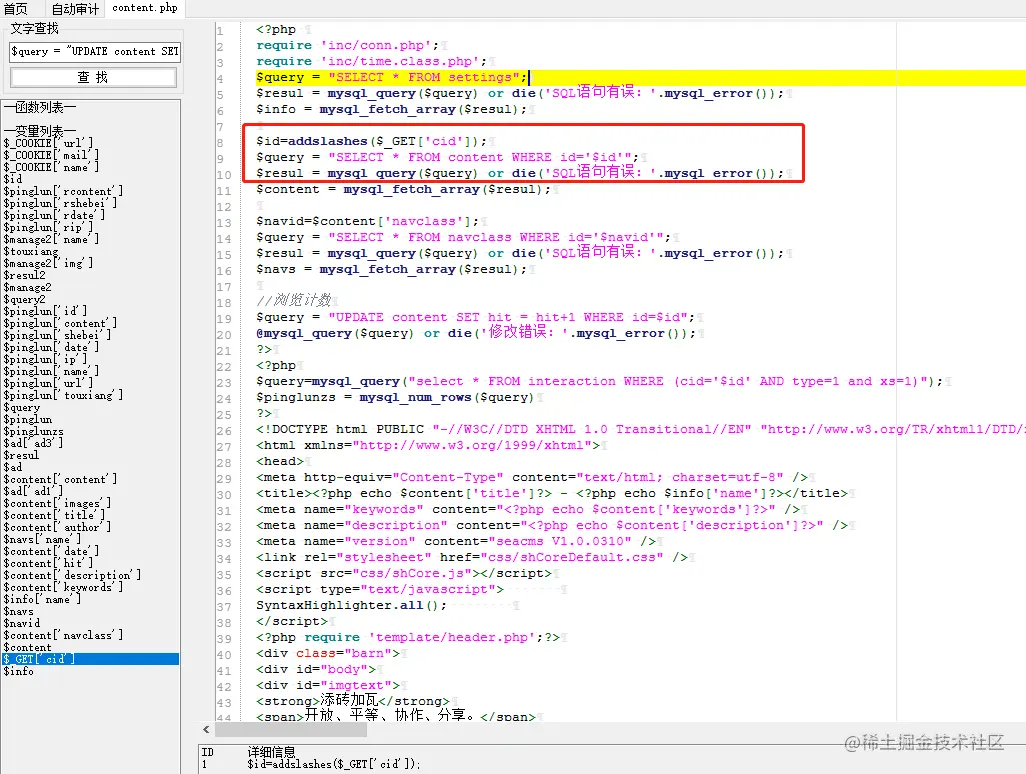Viewport: 1026px width, 774px height.
Task: Click the 函数列表 header in list
Action: (x=40, y=107)
